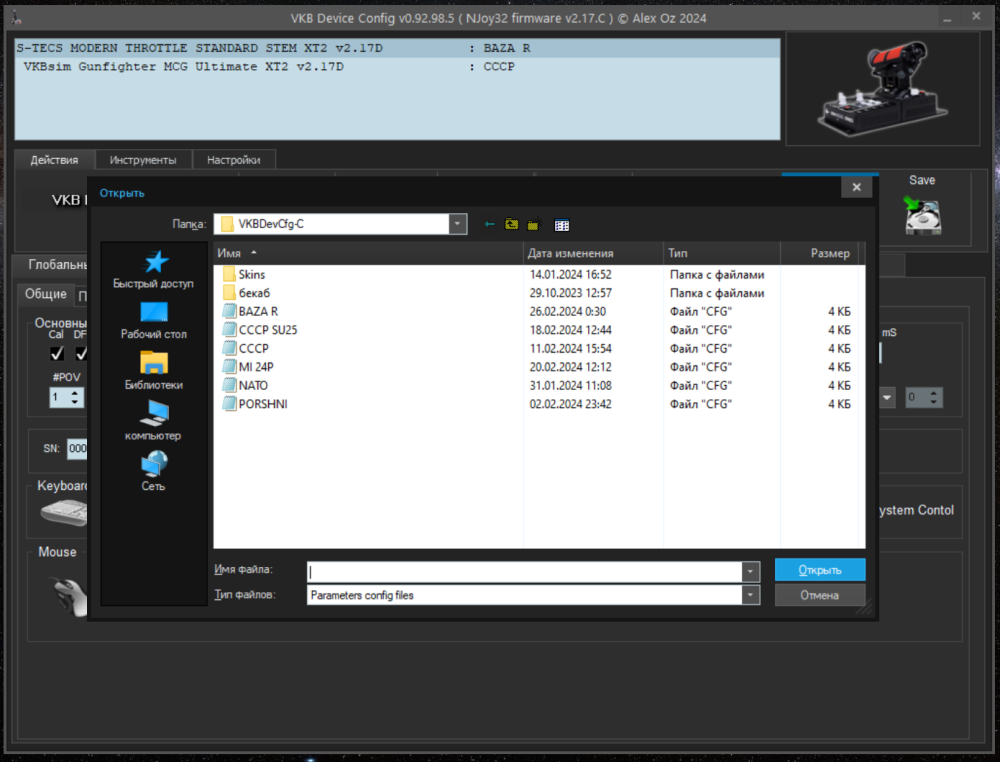Expand the Папка folder dropdown
The image size is (1000, 762).
coord(457,224)
